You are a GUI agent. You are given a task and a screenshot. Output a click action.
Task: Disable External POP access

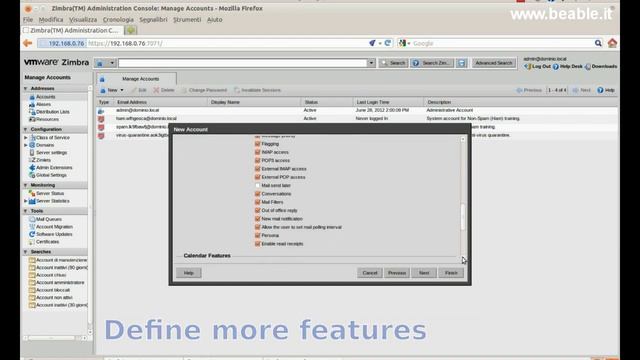tap(258, 177)
